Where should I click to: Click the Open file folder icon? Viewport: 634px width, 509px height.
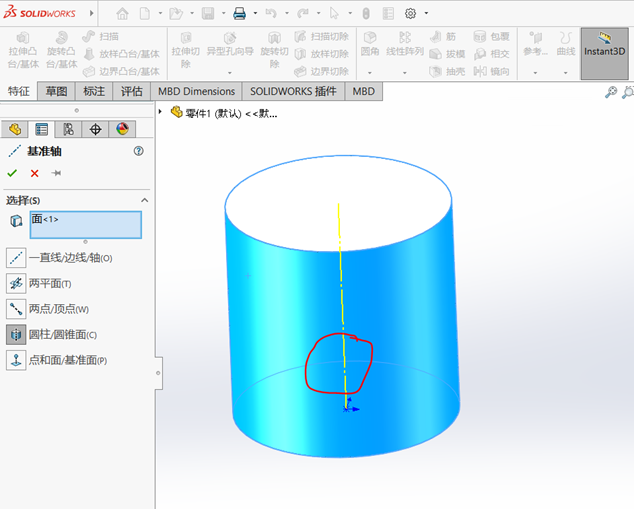click(x=176, y=14)
